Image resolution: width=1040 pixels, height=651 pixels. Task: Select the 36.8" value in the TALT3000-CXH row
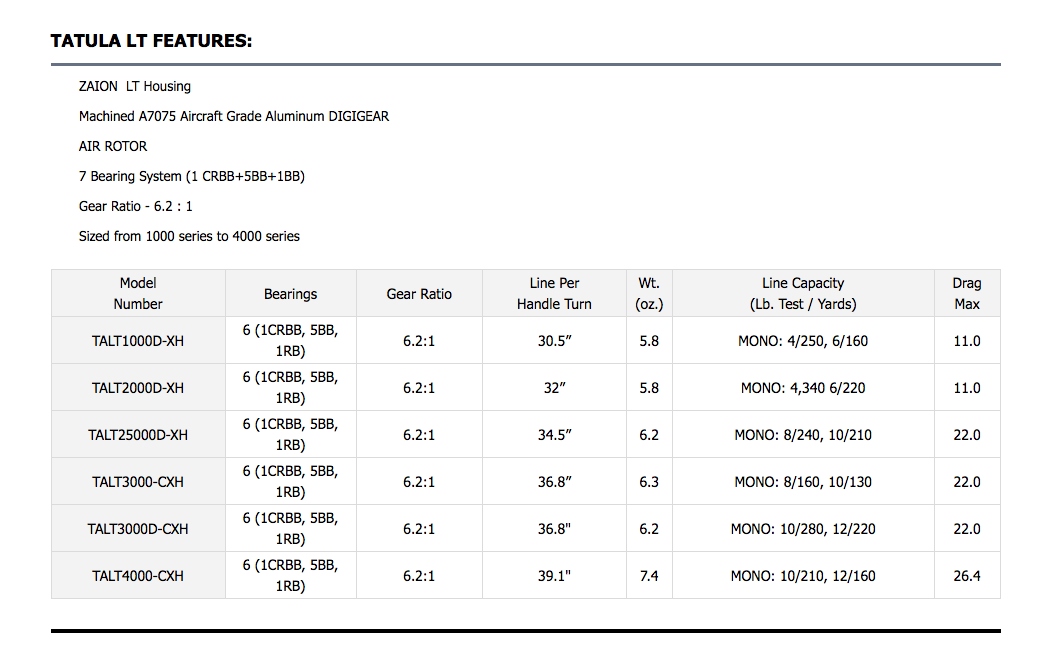point(554,482)
